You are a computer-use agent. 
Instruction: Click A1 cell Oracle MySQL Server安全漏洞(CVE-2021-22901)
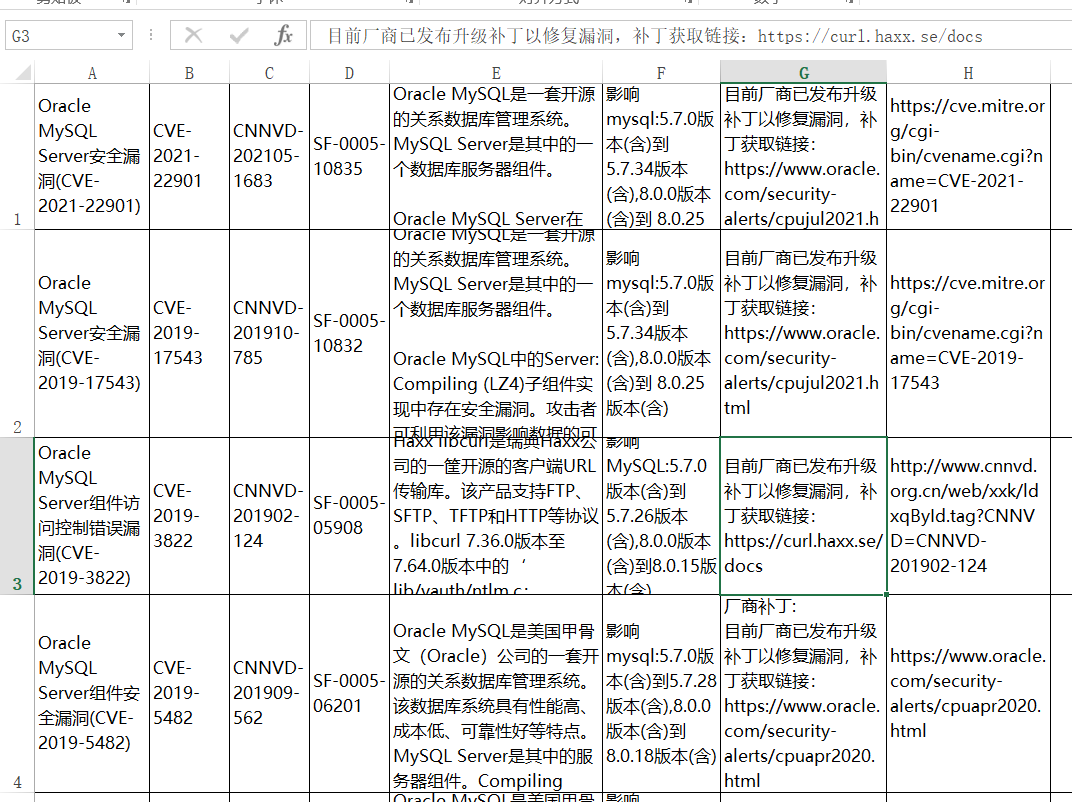pyautogui.click(x=92, y=157)
